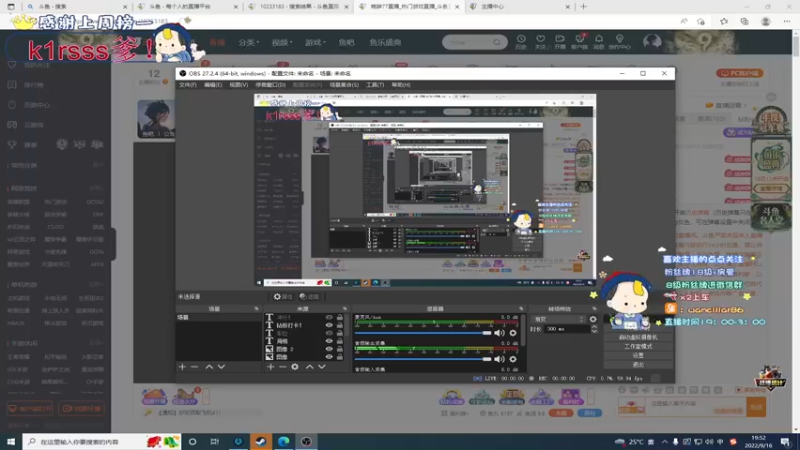Switch to the 斗鱼 - 搜索 browser tab

(76, 7)
